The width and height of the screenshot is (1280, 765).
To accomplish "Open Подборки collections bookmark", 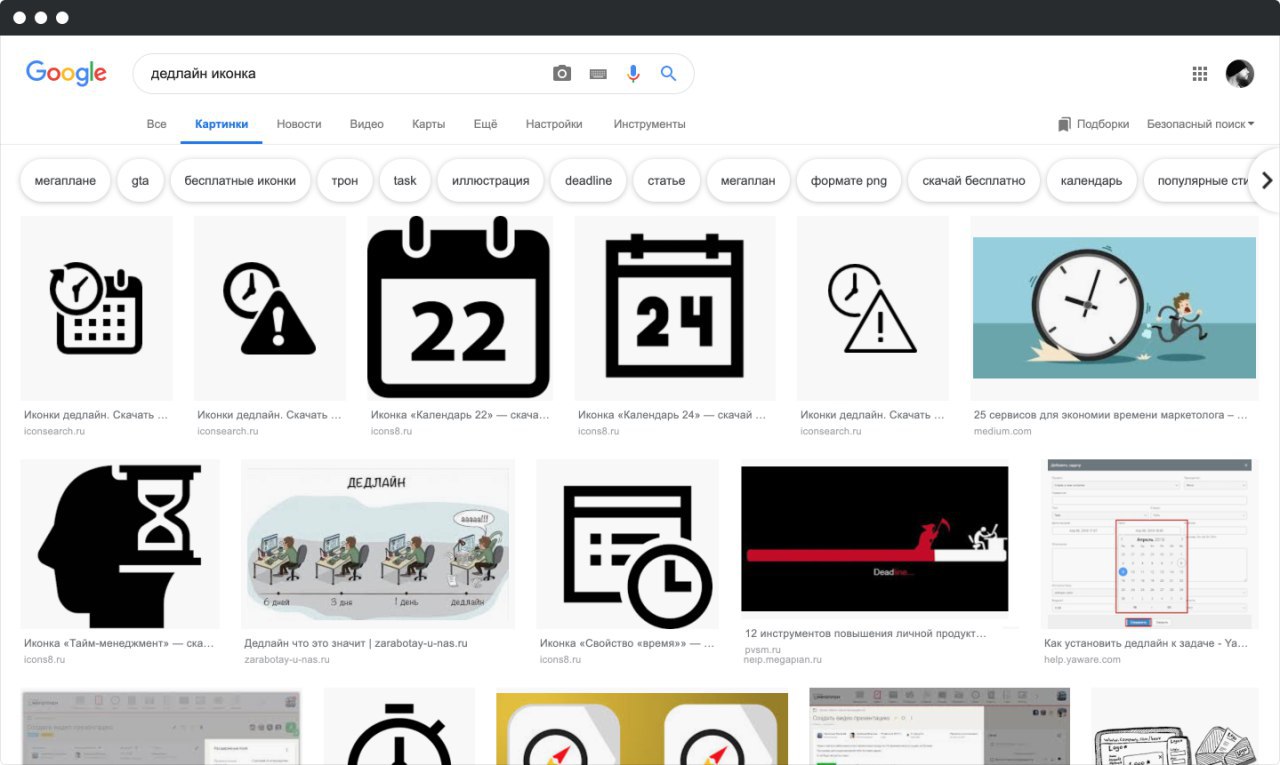I will [x=1094, y=124].
